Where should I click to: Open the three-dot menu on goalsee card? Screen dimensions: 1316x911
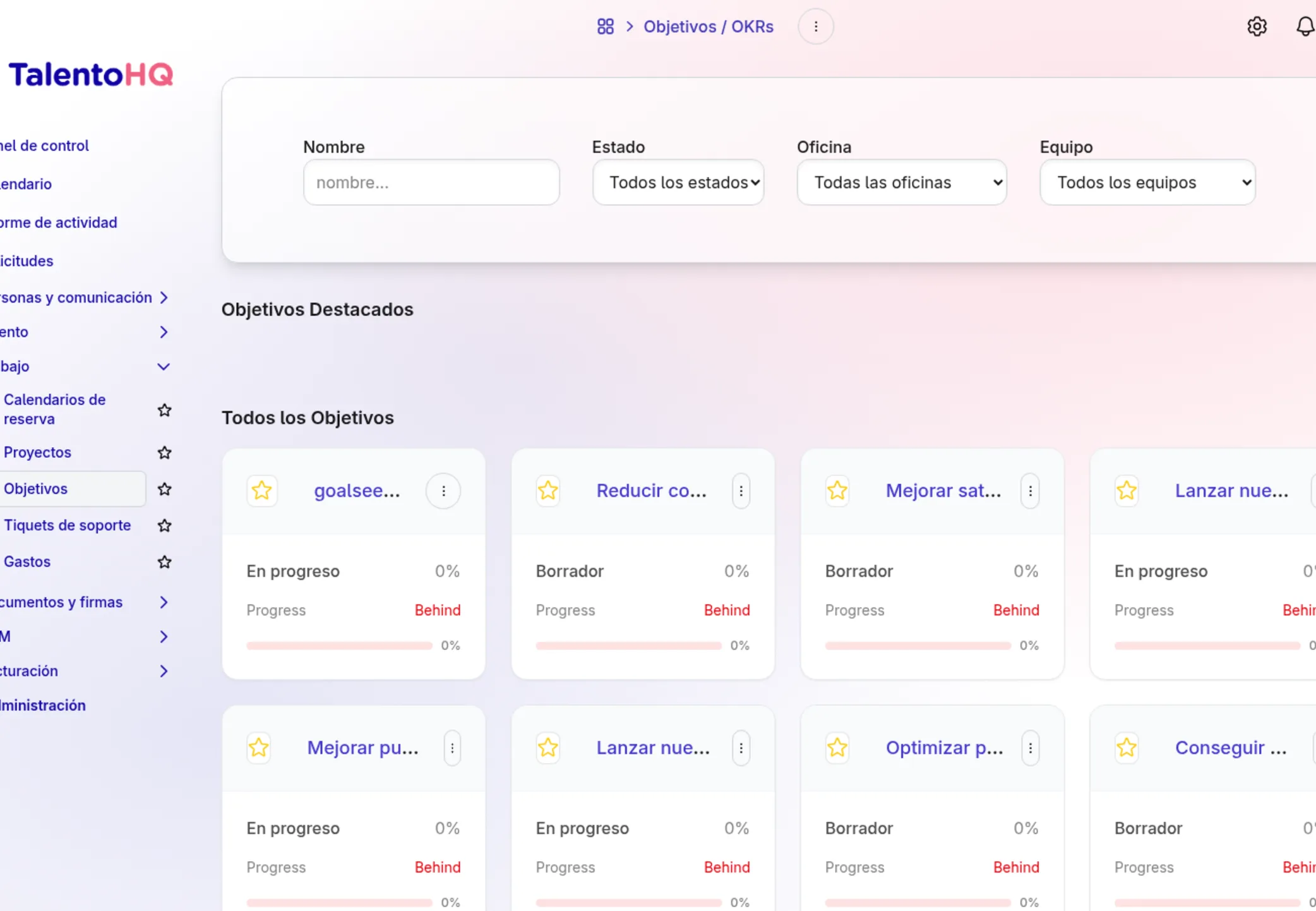[x=443, y=491]
